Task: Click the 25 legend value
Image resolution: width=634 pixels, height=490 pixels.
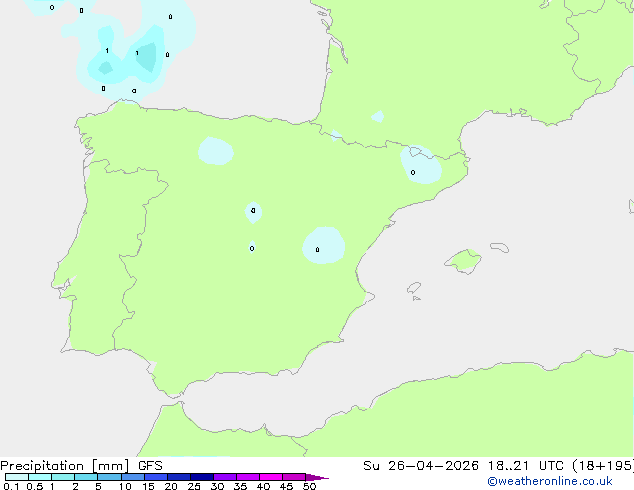Action: 194,486
